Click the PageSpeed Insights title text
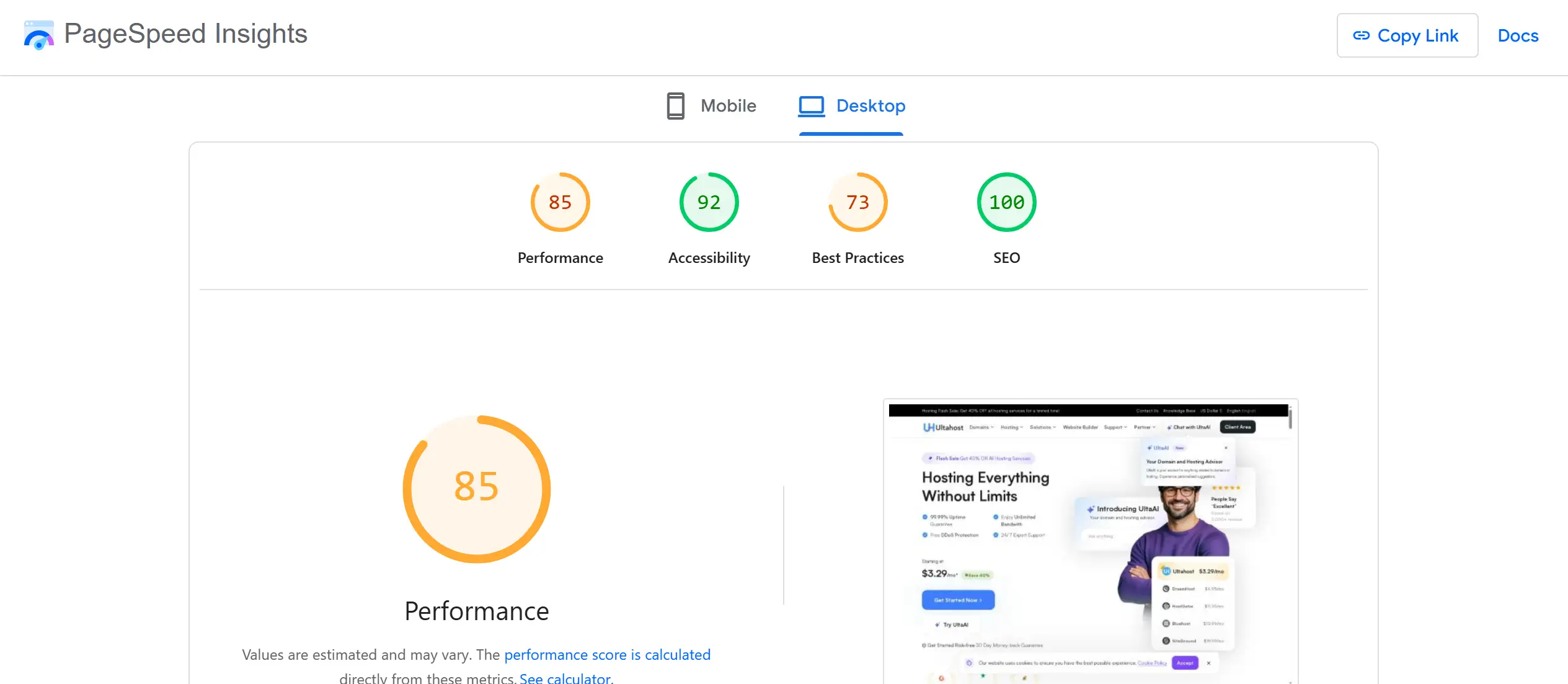 coord(185,33)
